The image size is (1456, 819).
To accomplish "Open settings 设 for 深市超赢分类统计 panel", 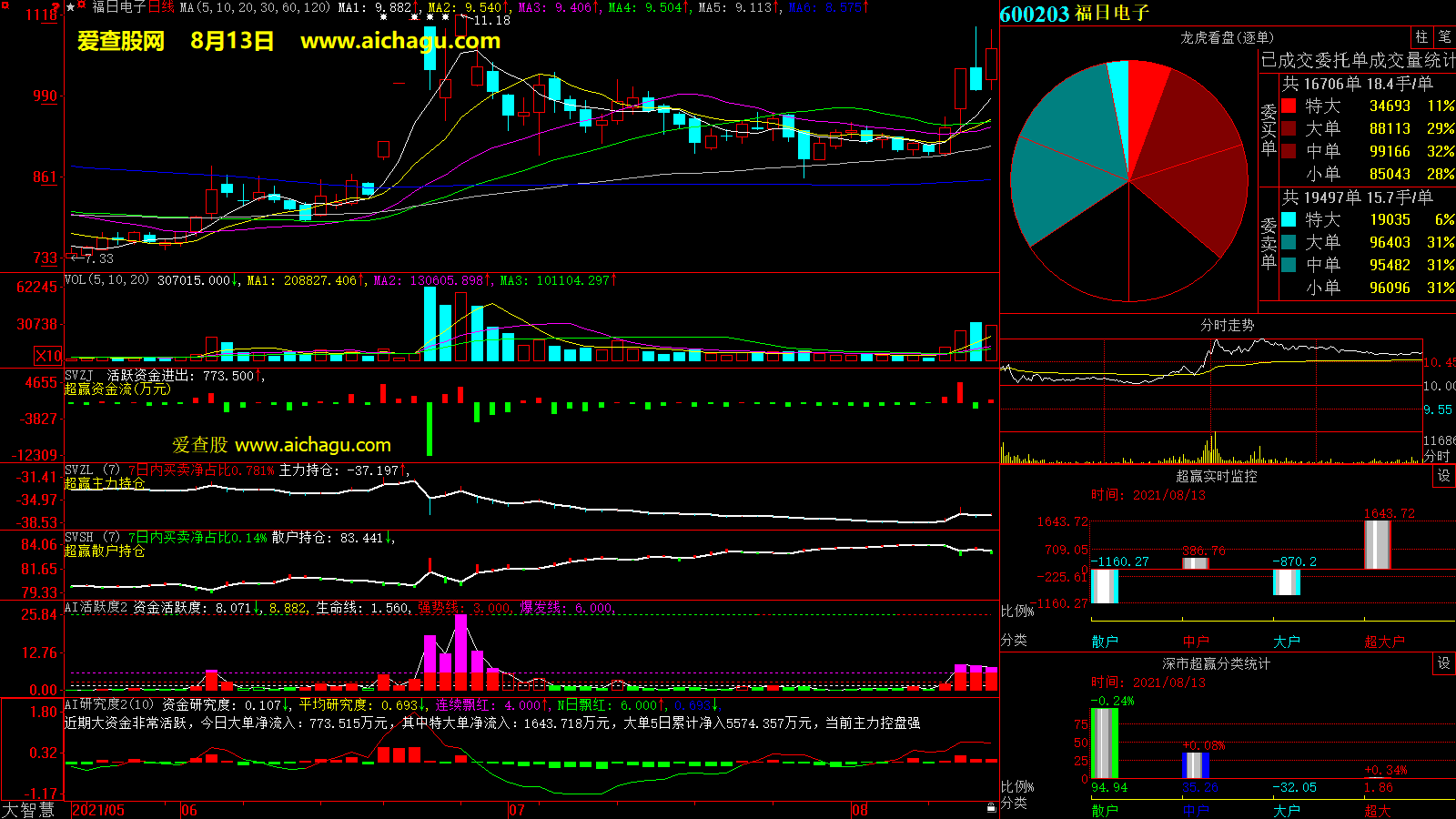I will [x=1443, y=663].
